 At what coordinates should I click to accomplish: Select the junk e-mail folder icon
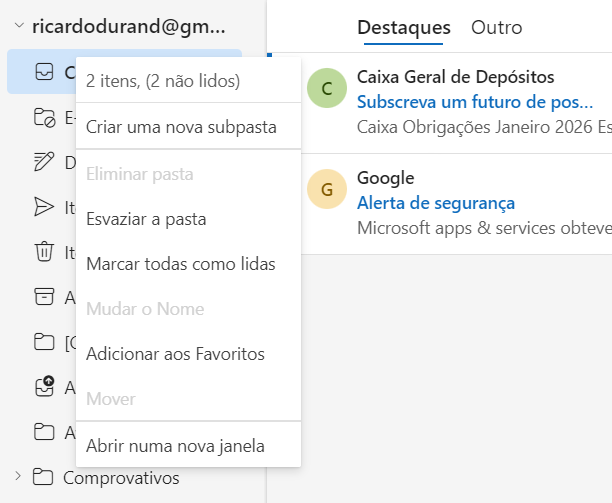(44, 117)
